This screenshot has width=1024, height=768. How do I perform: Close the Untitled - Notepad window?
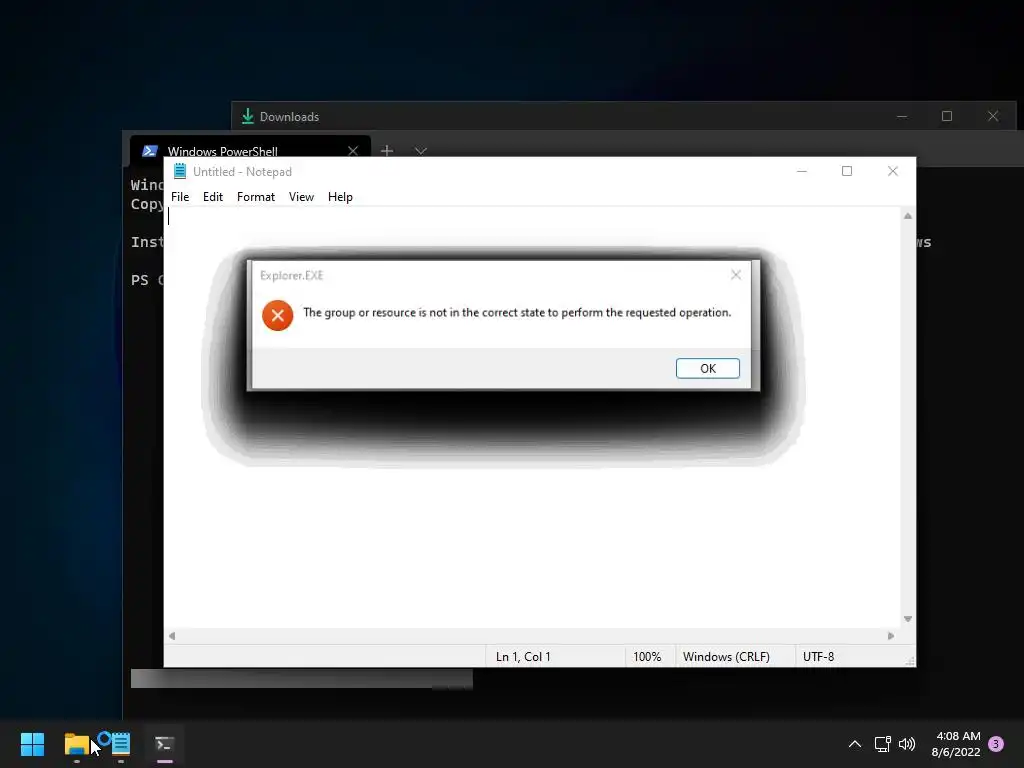point(893,171)
